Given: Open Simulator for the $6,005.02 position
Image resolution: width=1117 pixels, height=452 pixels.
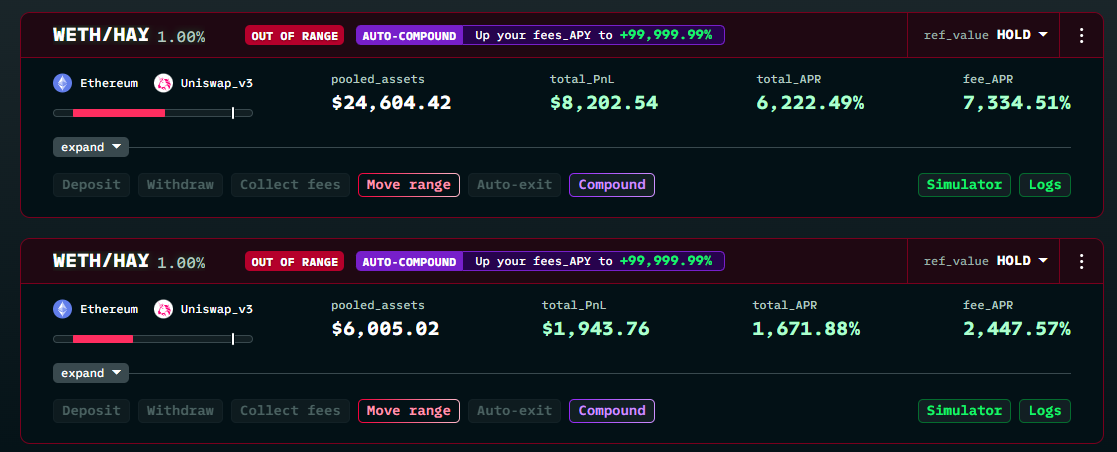Looking at the screenshot, I should point(965,411).
